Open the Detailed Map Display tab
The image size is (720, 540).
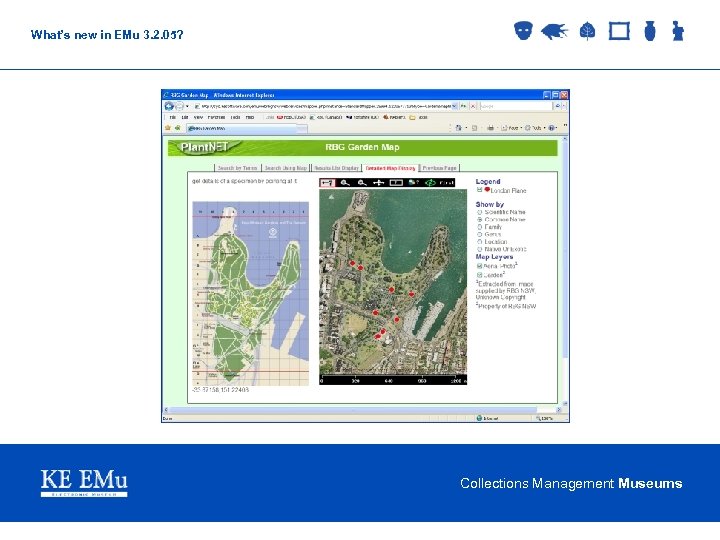click(390, 168)
